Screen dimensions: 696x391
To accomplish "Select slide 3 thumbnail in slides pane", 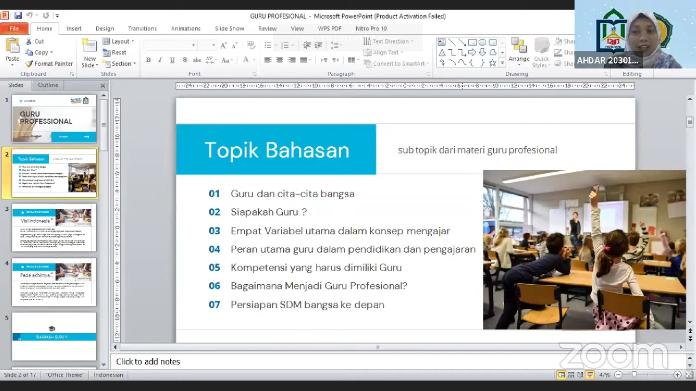I will 54,228.
